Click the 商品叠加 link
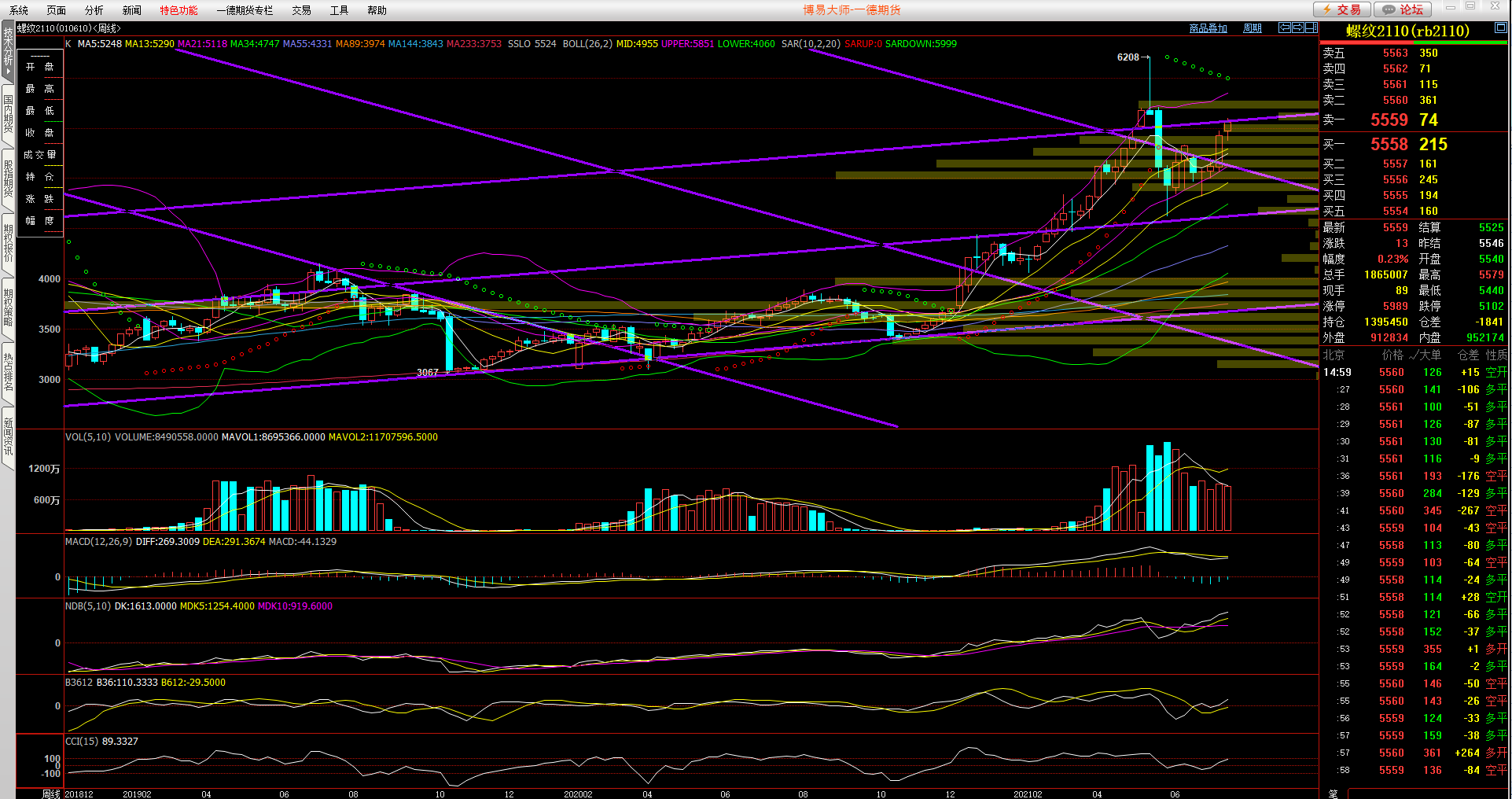Screen dimensions: 1512x799 pos(1208,28)
